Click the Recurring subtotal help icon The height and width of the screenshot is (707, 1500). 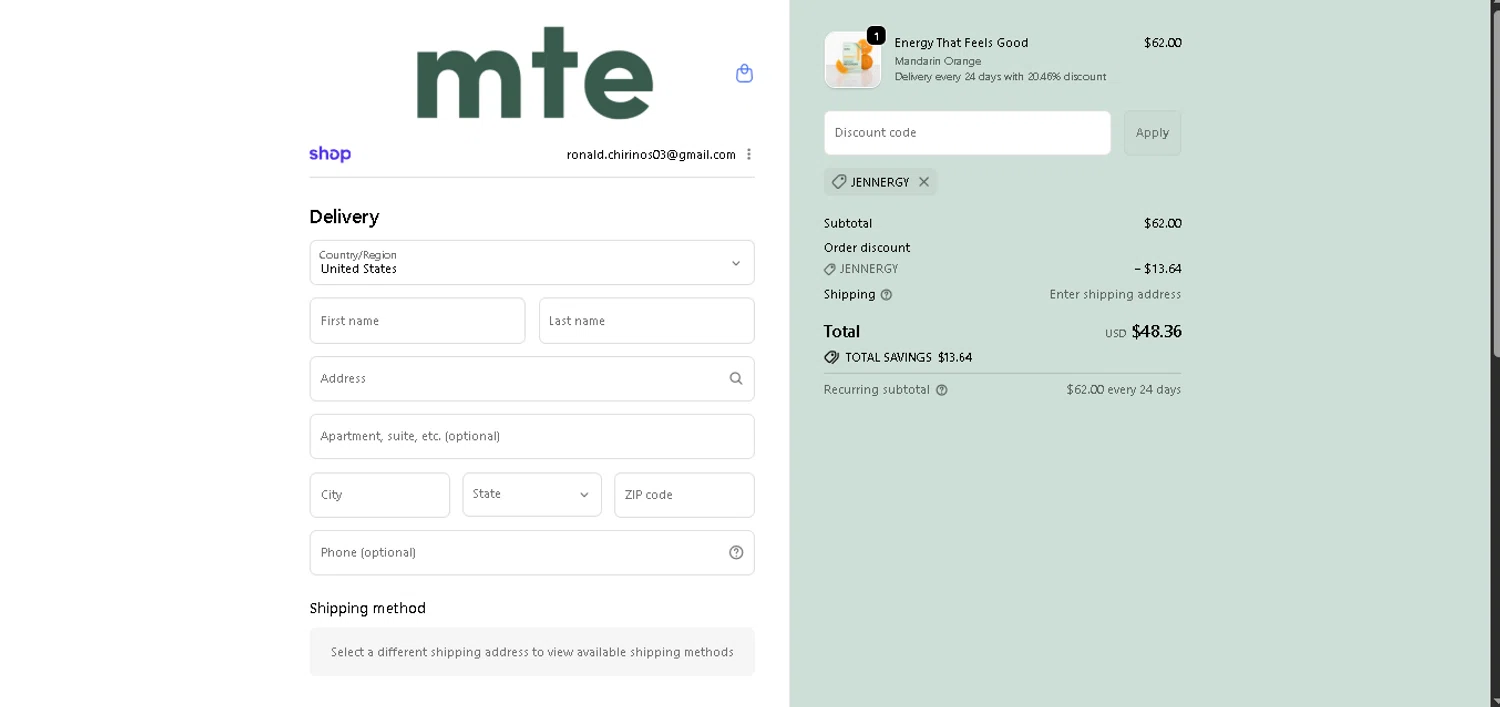pyautogui.click(x=941, y=390)
